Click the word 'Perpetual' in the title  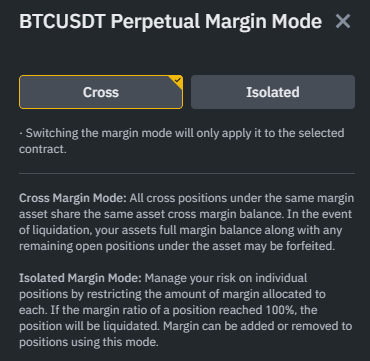tap(155, 22)
